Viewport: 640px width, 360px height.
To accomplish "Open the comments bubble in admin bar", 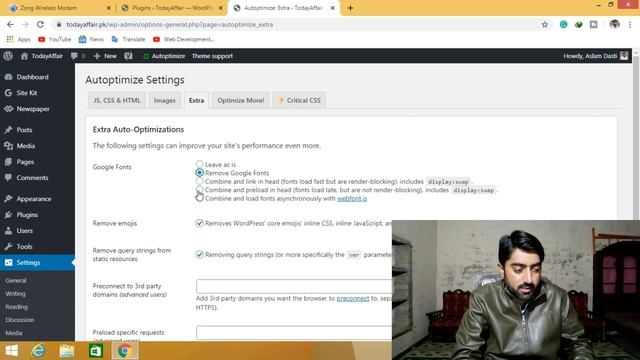I will pyautogui.click(x=78, y=56).
